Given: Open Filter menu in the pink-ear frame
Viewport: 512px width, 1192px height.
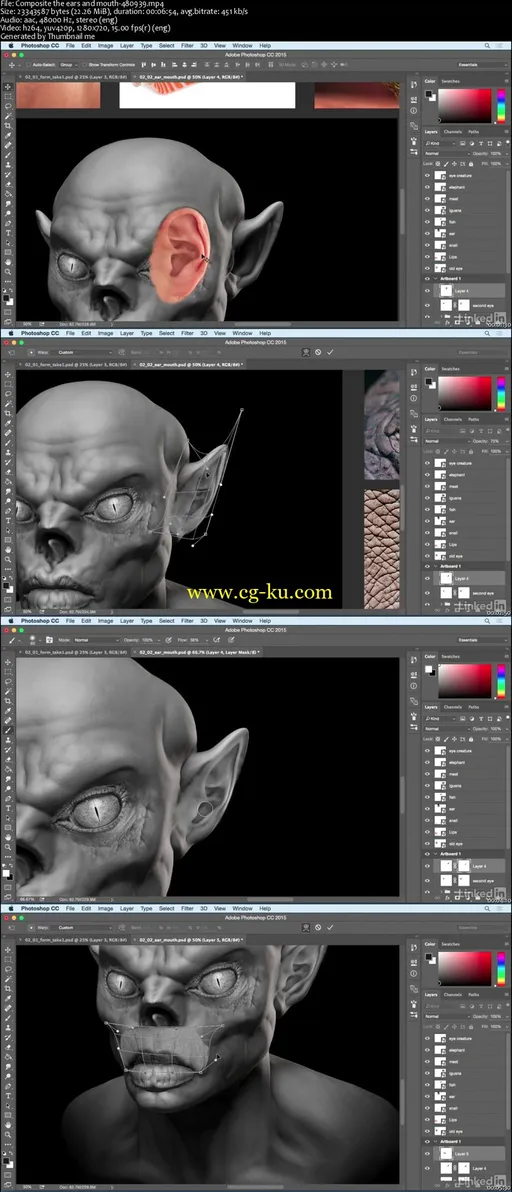Looking at the screenshot, I should click(x=187, y=46).
